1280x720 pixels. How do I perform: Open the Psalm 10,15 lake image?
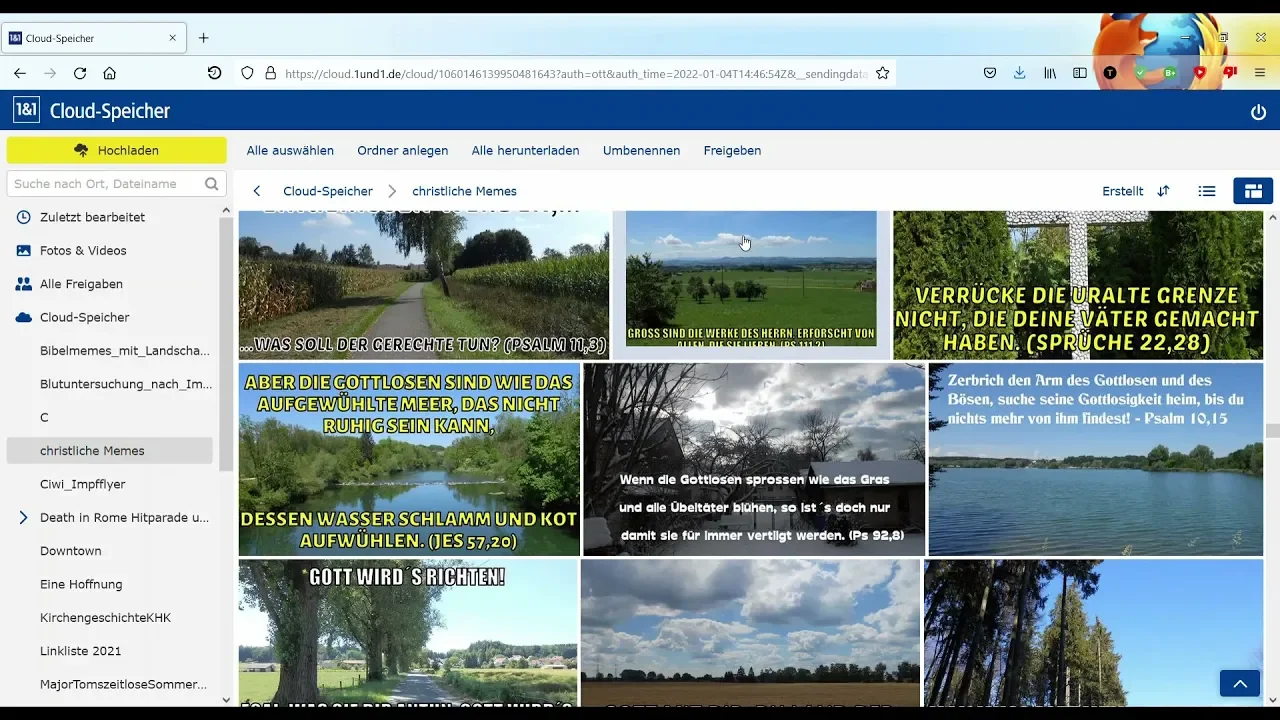click(1096, 459)
